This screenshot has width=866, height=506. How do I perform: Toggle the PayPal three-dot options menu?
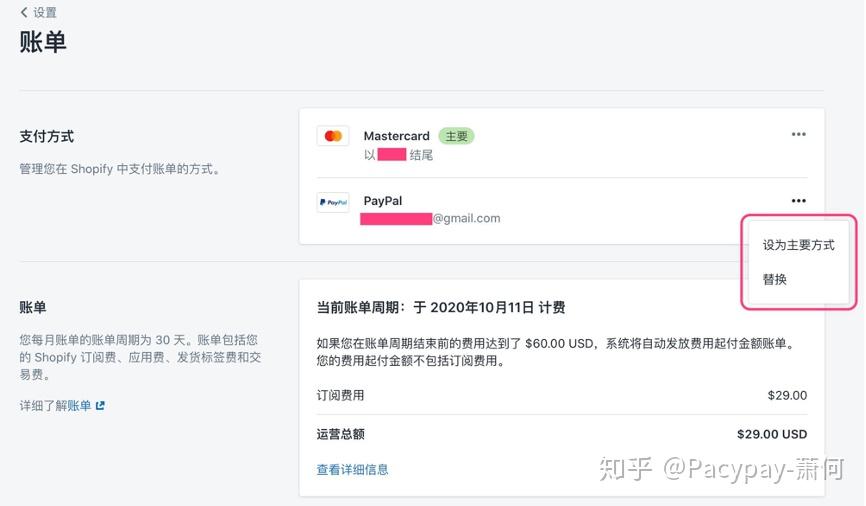798,201
